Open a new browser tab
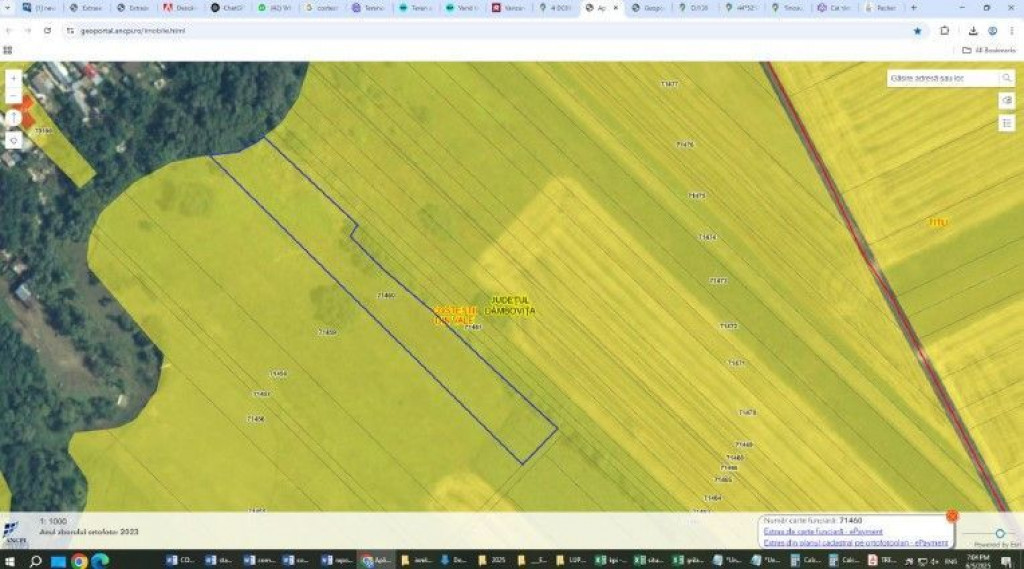Screen dimensions: 1024x569 [913, 8]
